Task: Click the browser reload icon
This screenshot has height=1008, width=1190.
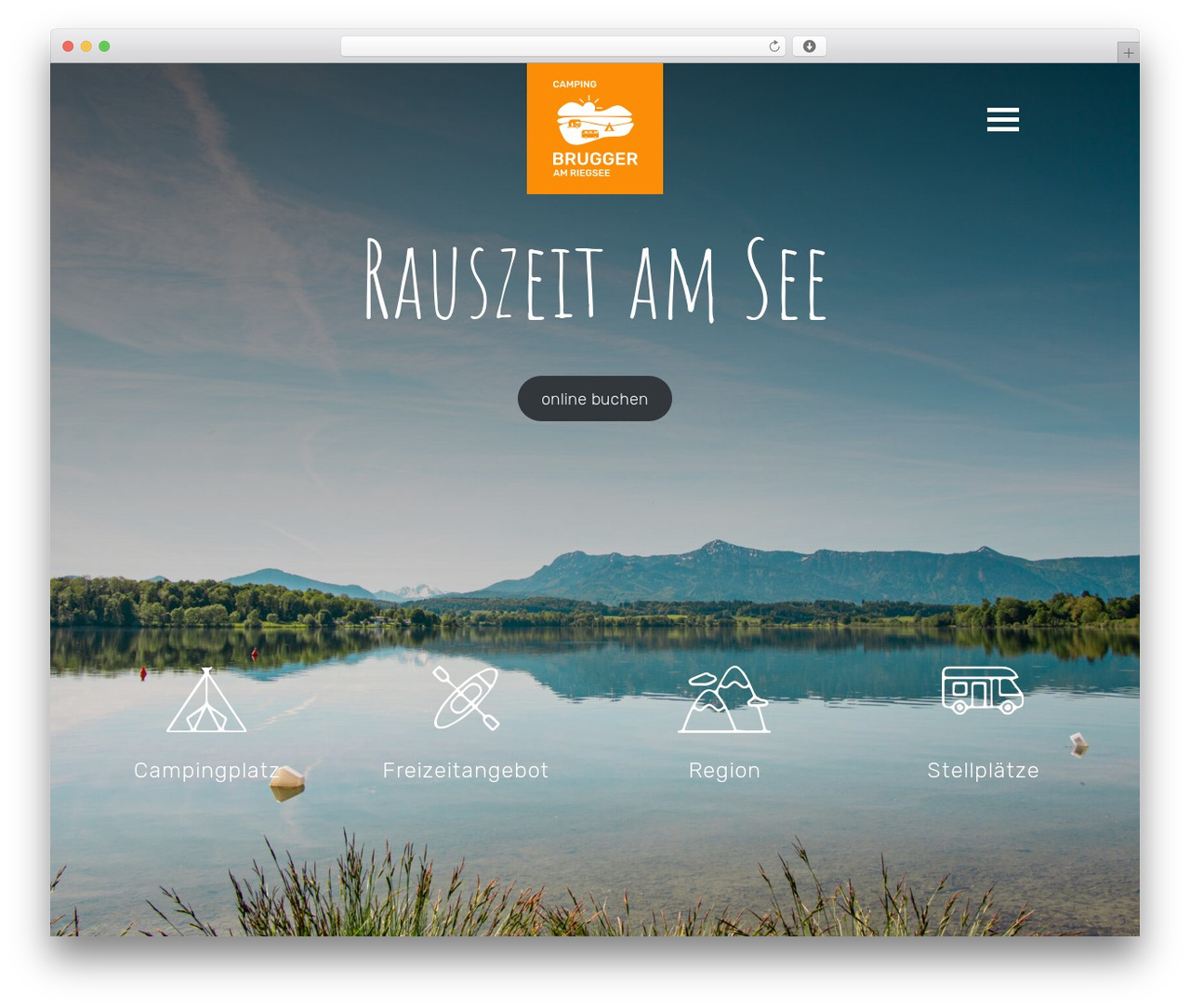Action: tap(774, 46)
